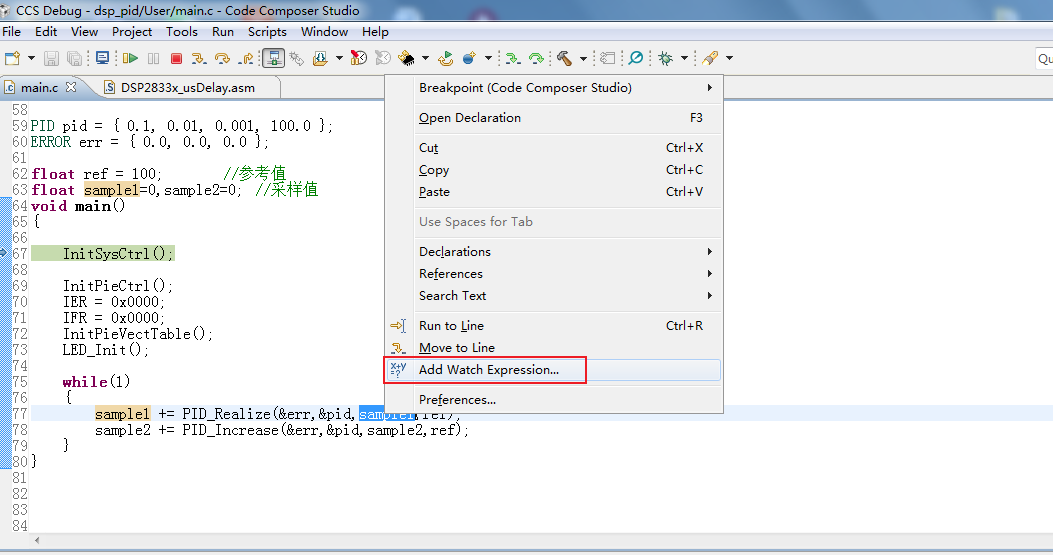Open the Scripts menu
Image resolution: width=1053 pixels, height=555 pixels.
(x=267, y=32)
